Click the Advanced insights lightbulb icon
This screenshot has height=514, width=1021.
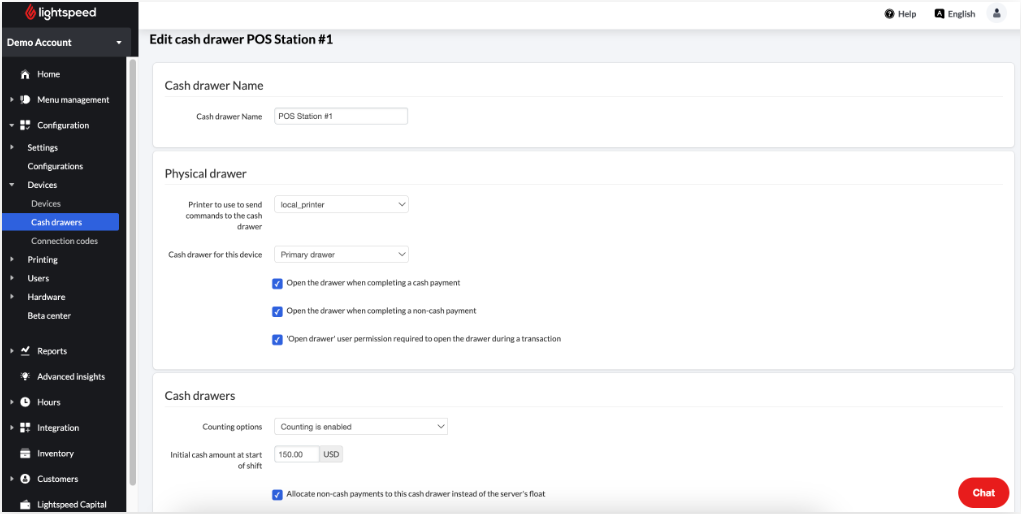click(25, 377)
